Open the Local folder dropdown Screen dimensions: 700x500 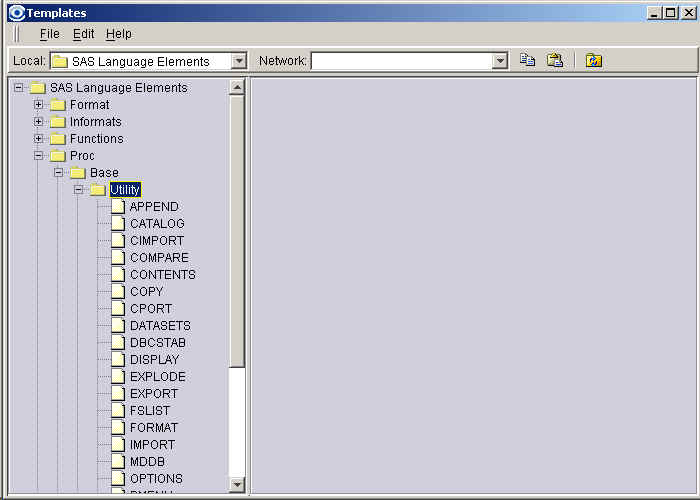(x=239, y=61)
